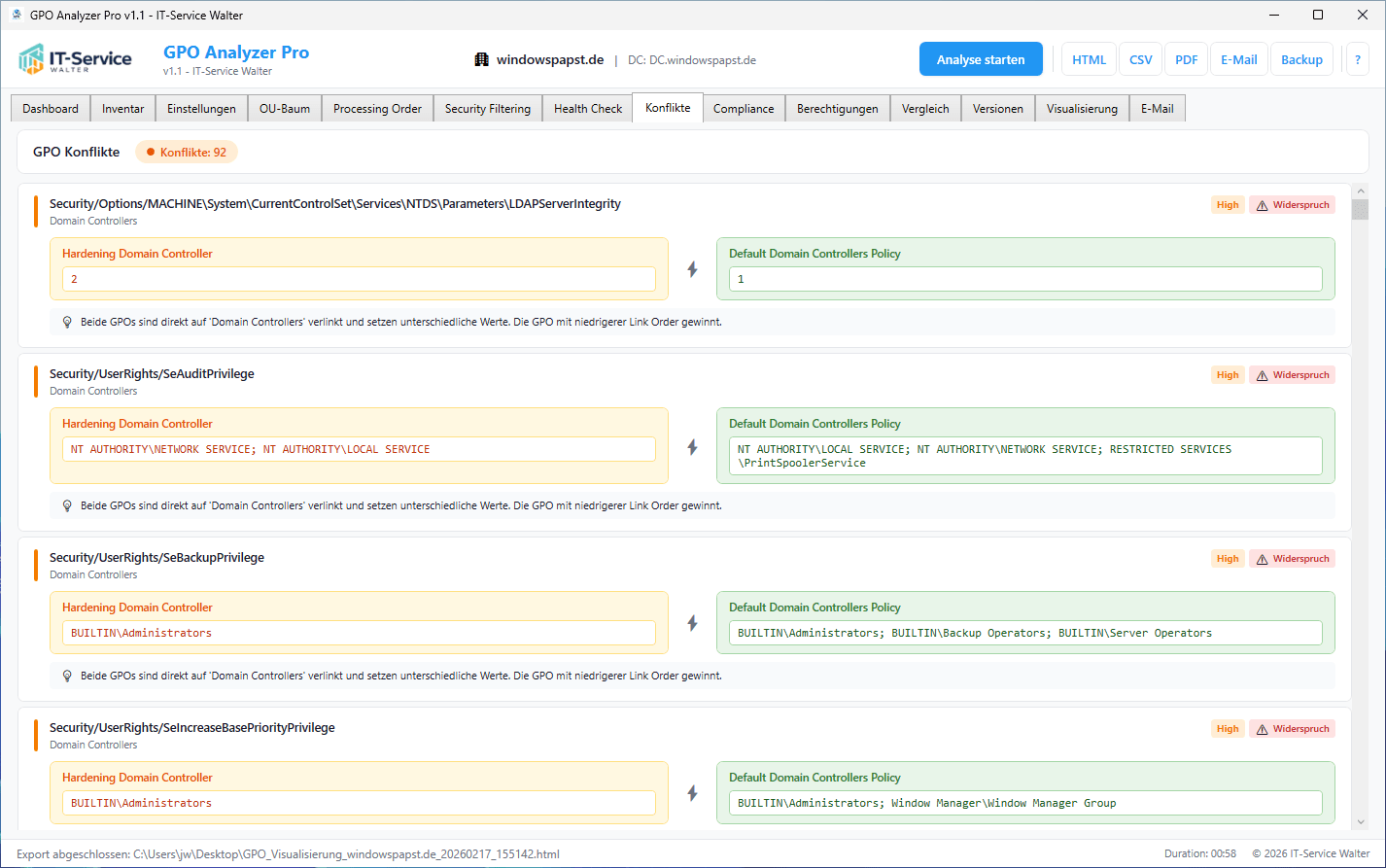Switch to the Health Check tab
This screenshot has height=868, width=1386.
(x=587, y=109)
